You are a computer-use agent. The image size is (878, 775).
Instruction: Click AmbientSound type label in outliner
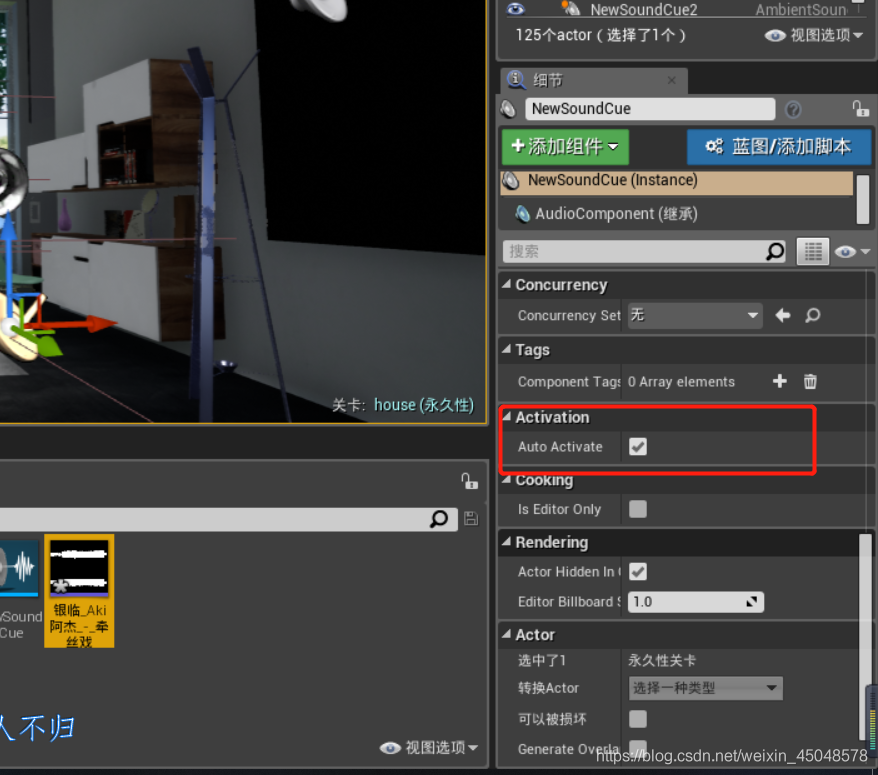tap(801, 10)
